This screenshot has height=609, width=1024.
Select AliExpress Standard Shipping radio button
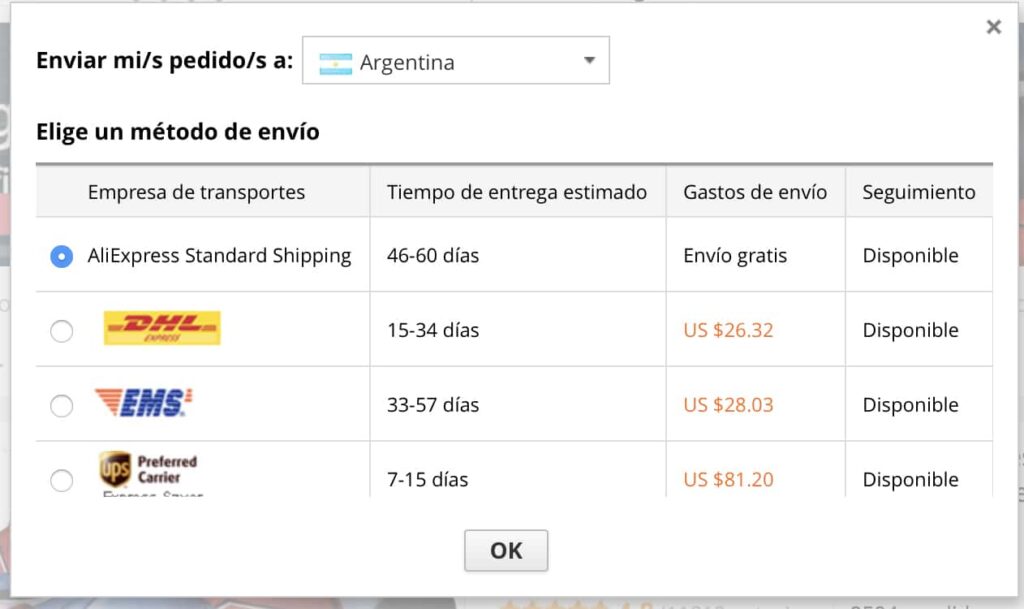coord(61,257)
